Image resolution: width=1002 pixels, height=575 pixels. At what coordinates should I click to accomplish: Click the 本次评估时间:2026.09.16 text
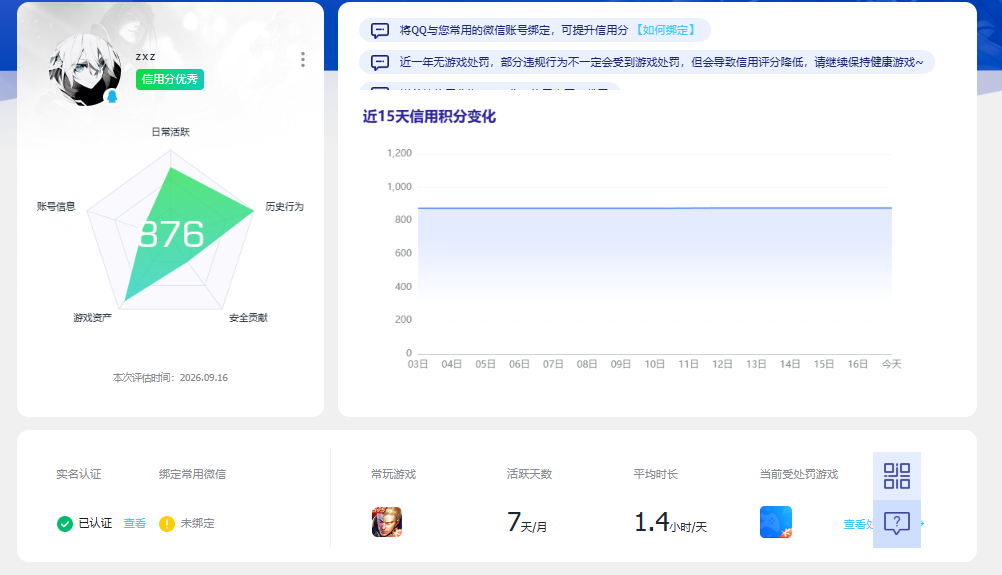click(170, 378)
